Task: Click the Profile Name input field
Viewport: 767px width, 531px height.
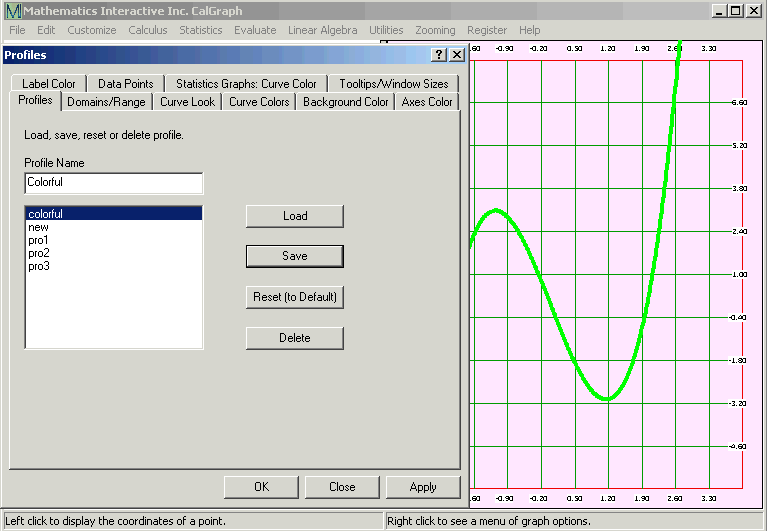Action: pos(114,183)
